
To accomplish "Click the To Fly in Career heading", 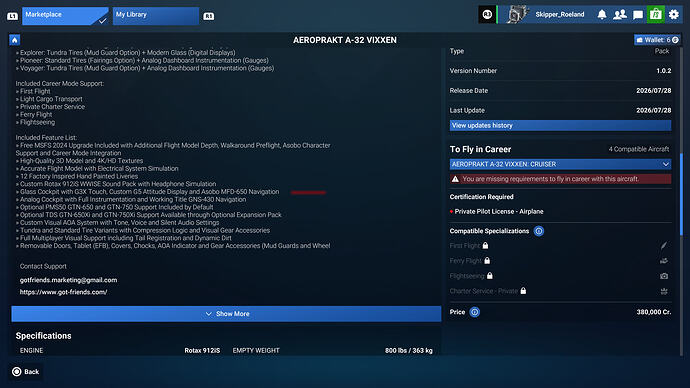I will pos(480,149).
